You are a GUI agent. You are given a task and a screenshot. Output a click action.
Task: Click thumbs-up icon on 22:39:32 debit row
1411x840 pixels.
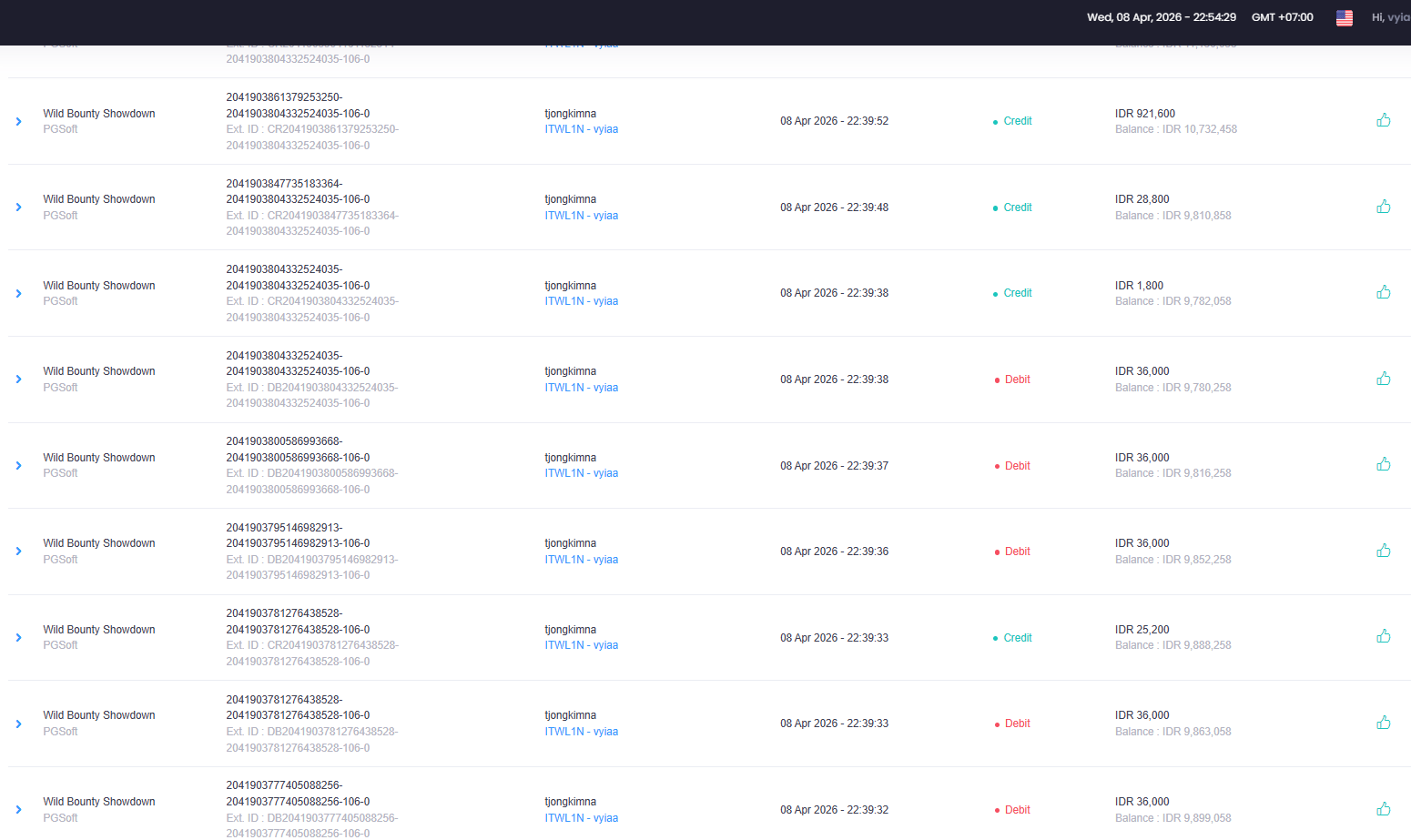click(x=1383, y=809)
